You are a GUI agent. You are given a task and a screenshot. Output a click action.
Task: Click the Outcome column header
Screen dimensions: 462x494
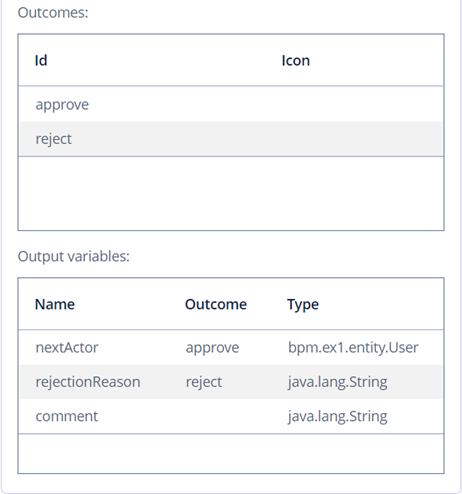tap(216, 304)
